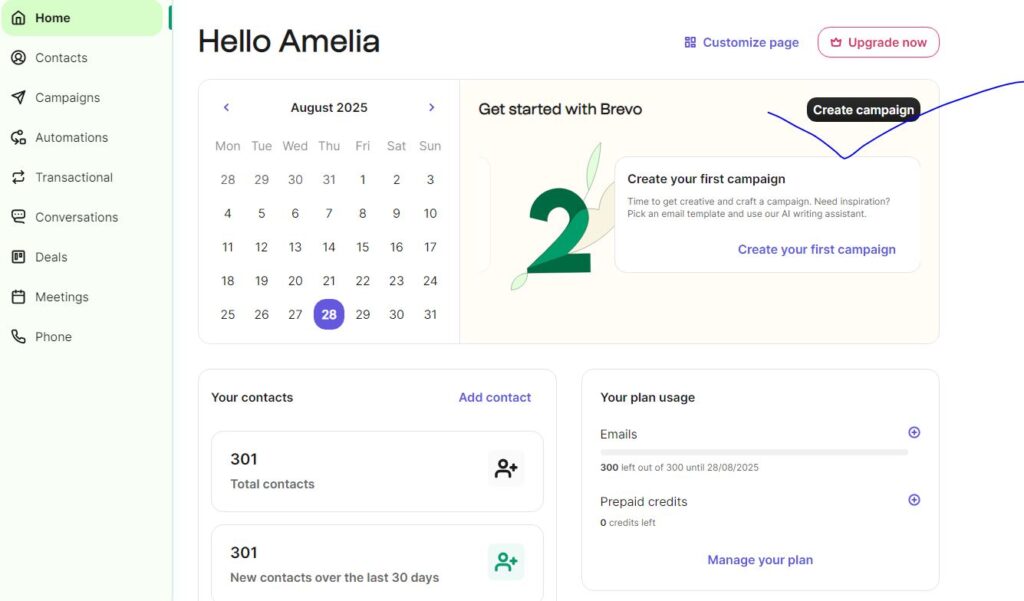Open the Home menu item
1024x601 pixels.
coord(52,18)
